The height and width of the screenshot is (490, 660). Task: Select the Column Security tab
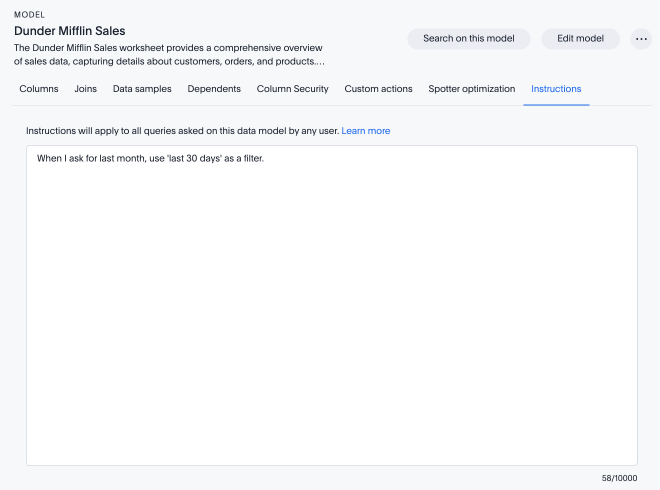pos(292,89)
